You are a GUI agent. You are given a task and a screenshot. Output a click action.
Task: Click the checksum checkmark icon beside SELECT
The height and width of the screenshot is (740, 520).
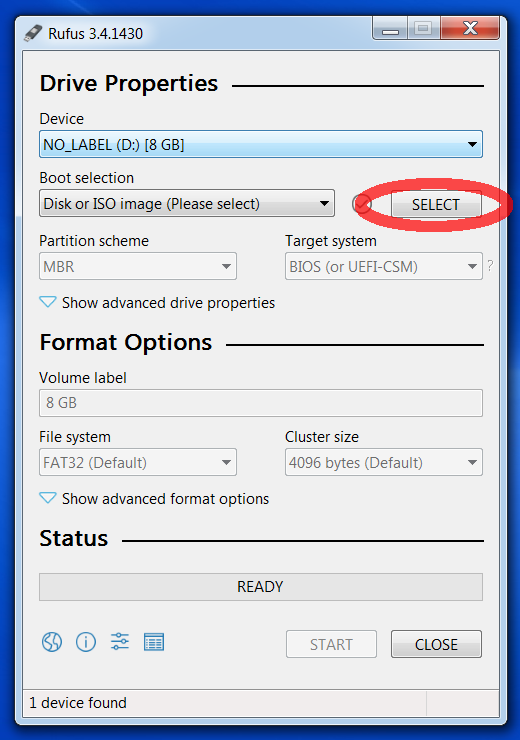coord(362,204)
